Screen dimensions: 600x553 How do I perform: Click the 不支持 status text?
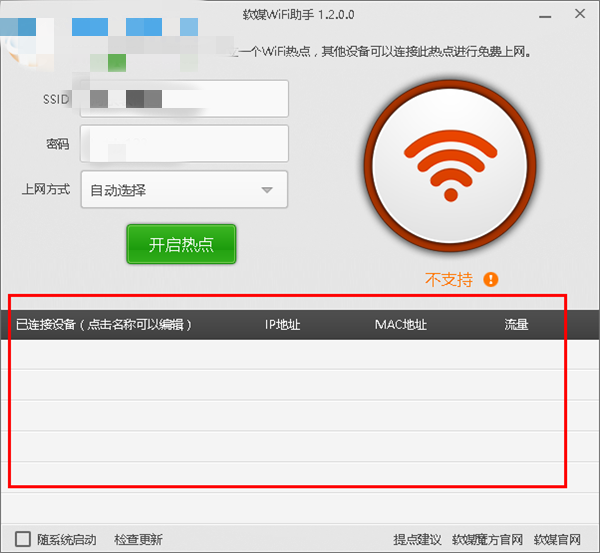click(449, 280)
